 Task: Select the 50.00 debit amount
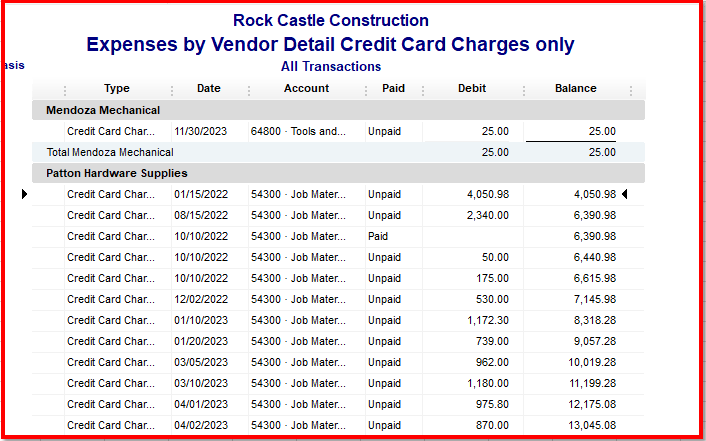[495, 257]
